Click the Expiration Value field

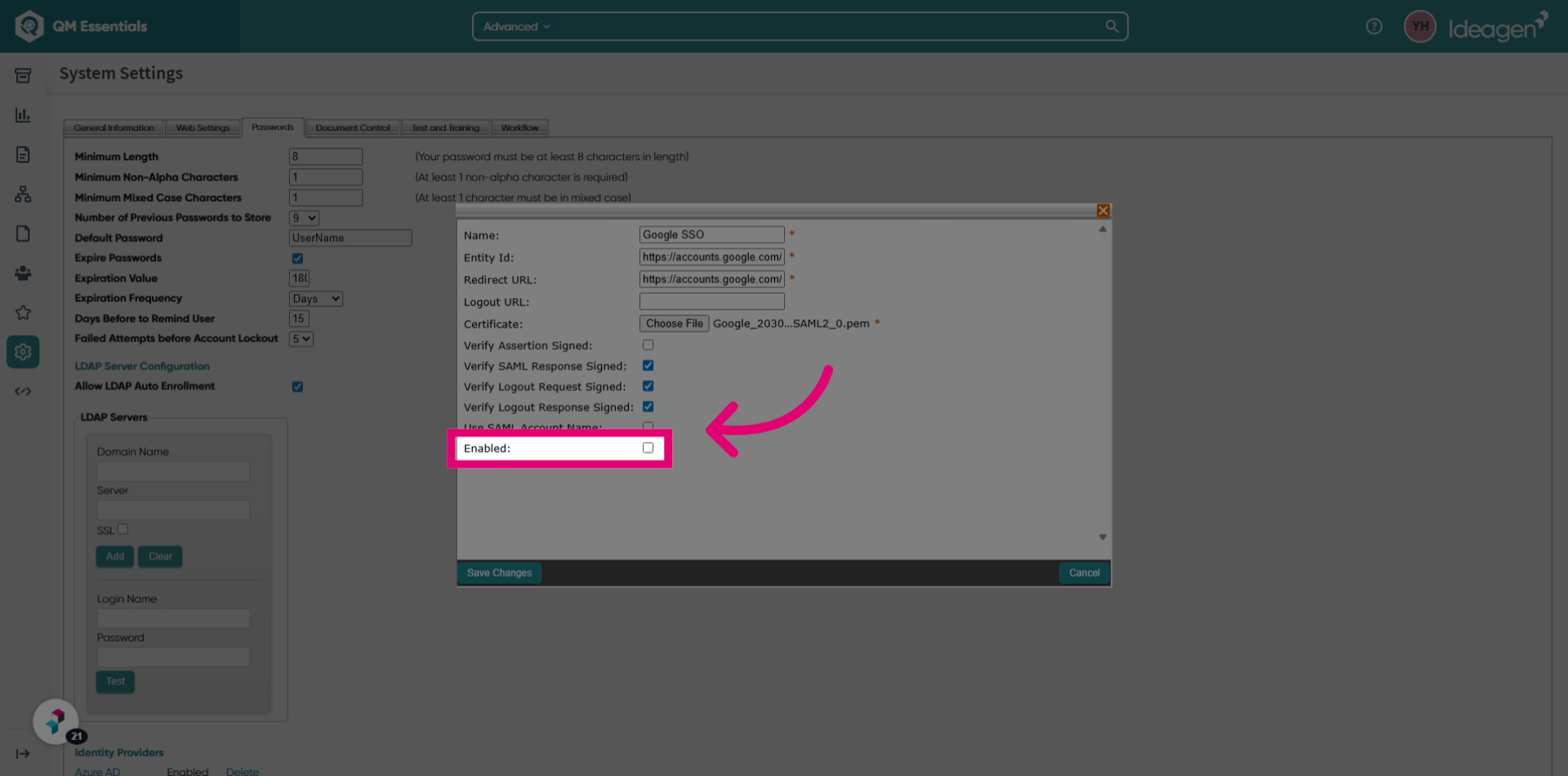pyautogui.click(x=300, y=279)
